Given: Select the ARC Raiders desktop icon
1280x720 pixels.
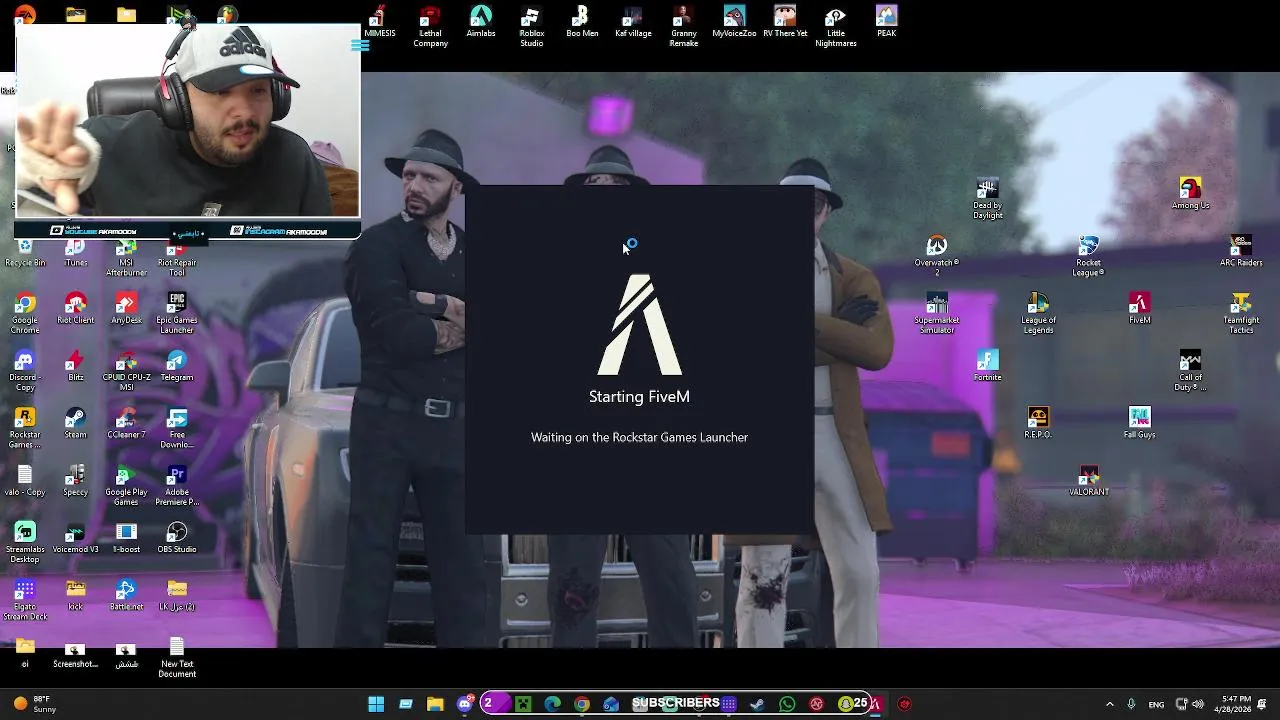Looking at the screenshot, I should 1241,251.
